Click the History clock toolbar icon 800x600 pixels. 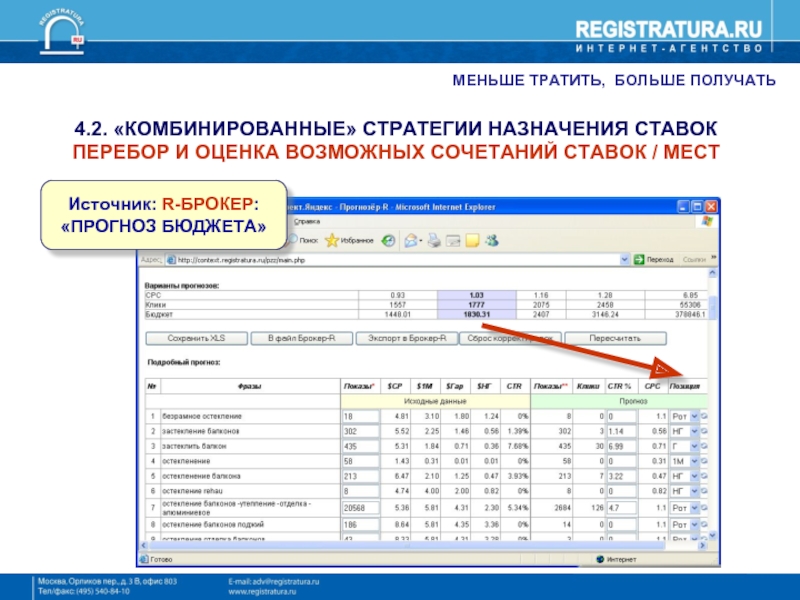[389, 240]
